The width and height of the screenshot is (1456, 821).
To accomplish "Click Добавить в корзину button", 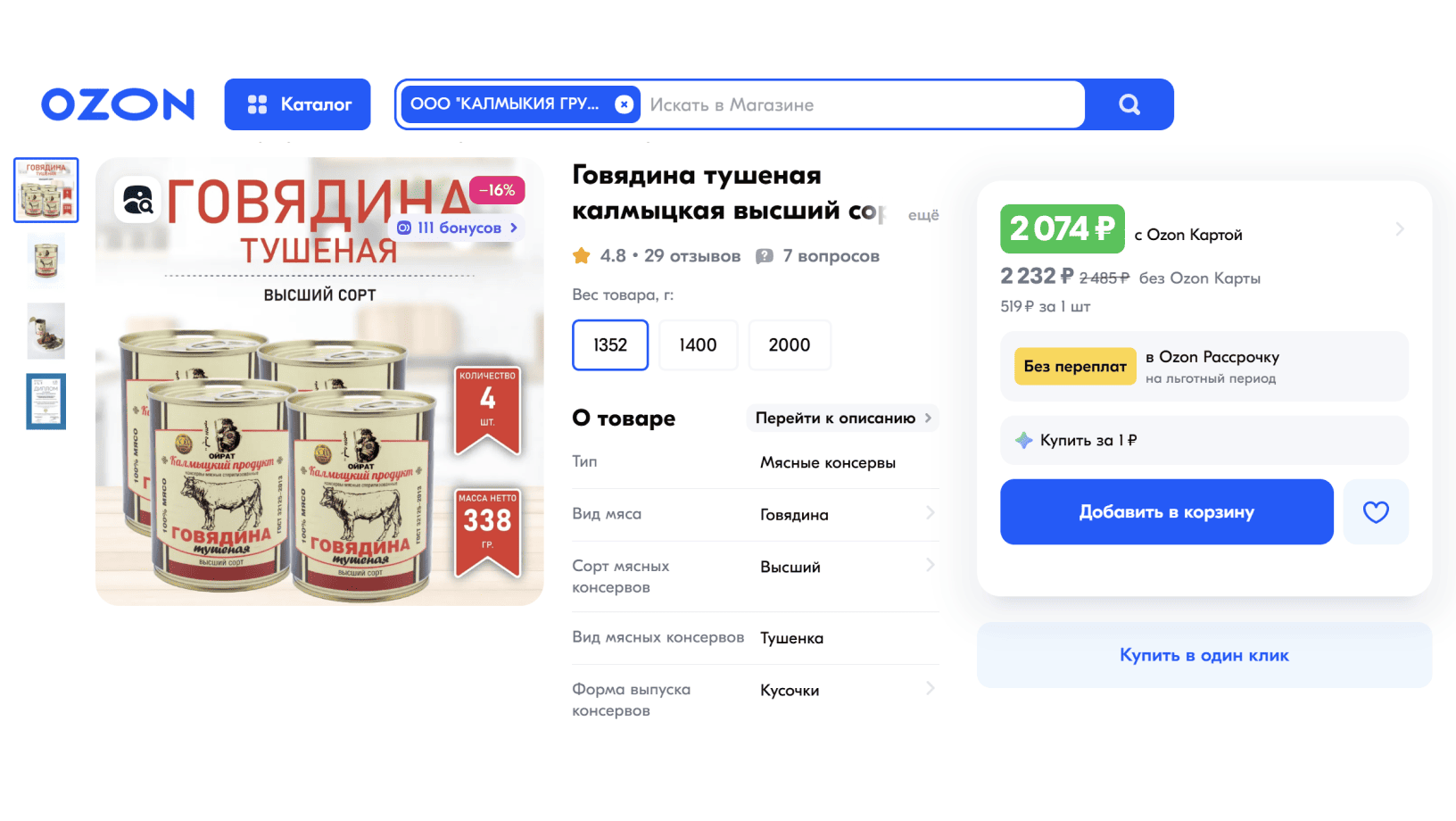I will click(x=1167, y=512).
